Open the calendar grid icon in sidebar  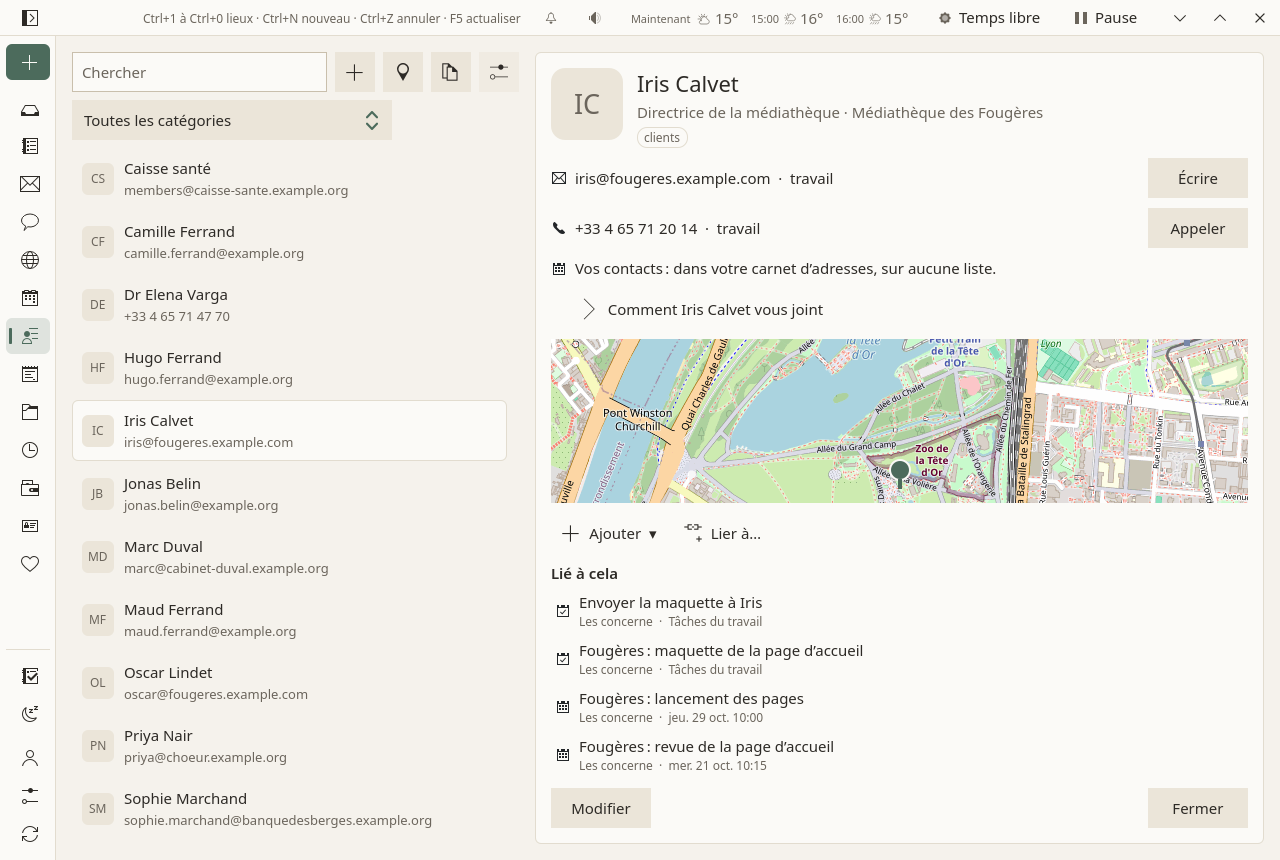pyautogui.click(x=30, y=298)
